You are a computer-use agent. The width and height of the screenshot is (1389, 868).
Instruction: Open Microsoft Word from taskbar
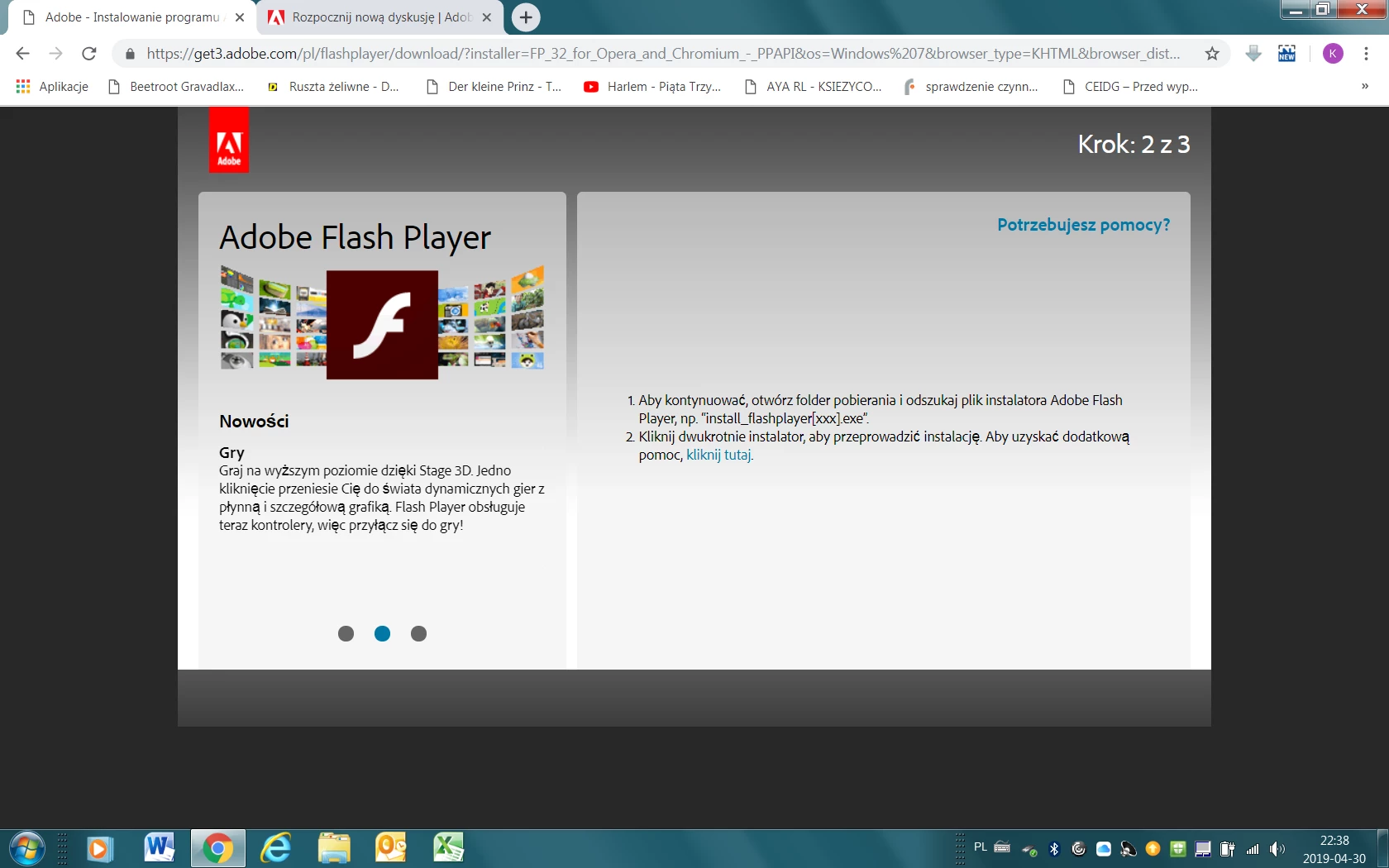[159, 849]
